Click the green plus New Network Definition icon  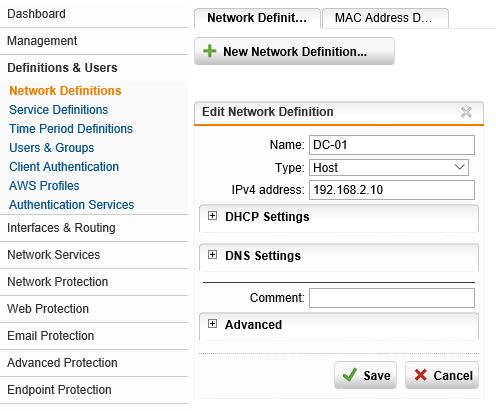[210, 51]
